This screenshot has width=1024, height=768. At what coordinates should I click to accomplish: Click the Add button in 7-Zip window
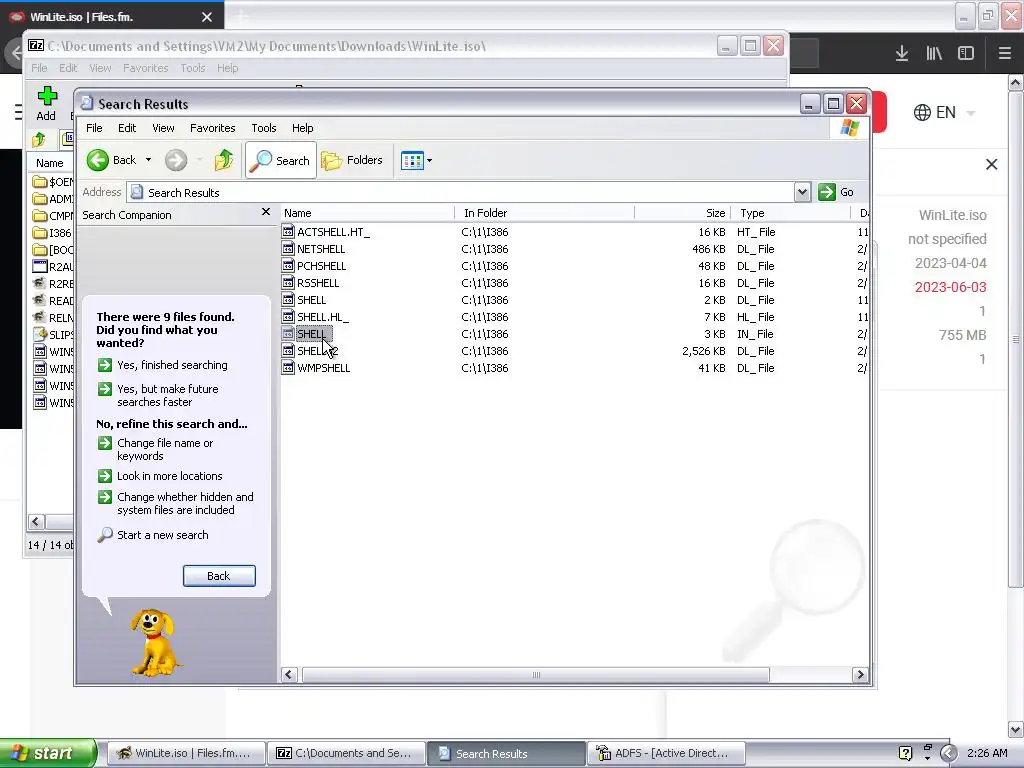tap(46, 104)
